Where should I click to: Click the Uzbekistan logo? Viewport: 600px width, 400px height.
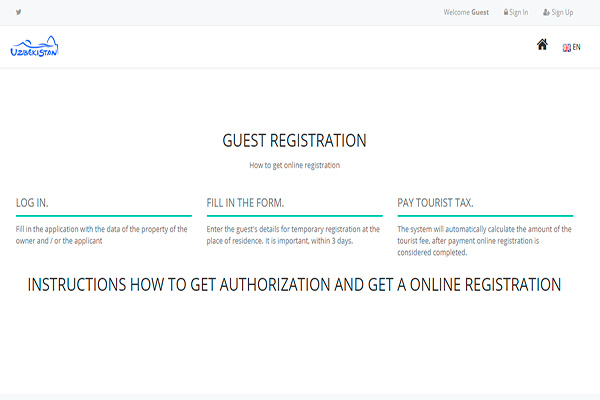(36, 47)
